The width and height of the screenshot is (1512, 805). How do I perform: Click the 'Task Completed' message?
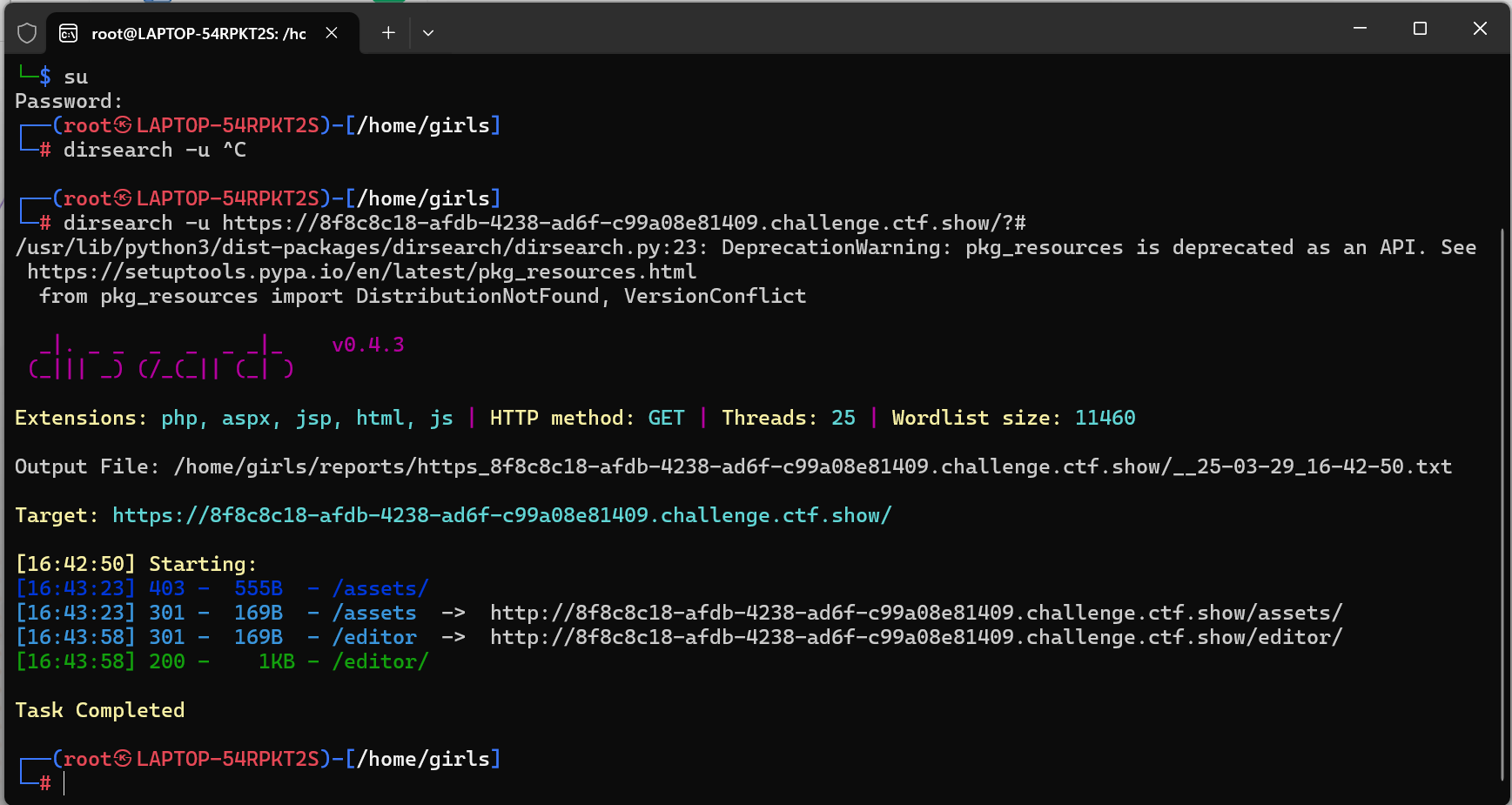(x=100, y=710)
